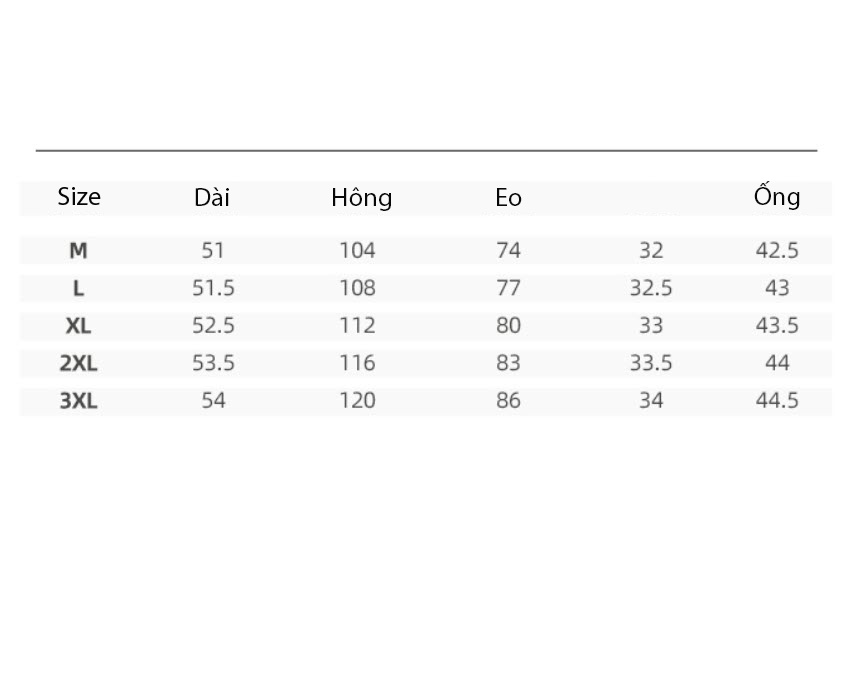The image size is (856, 678).
Task: Click the Size column header
Action: pyautogui.click(x=79, y=197)
